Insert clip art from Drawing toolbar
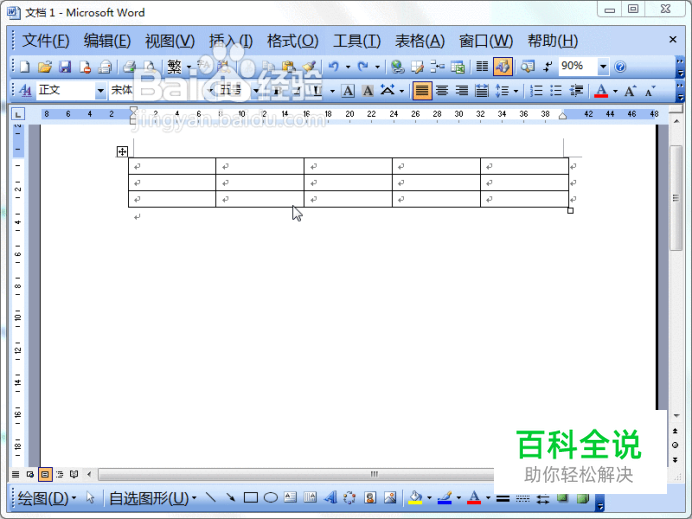Screen dimensions: 692x519 [370, 497]
